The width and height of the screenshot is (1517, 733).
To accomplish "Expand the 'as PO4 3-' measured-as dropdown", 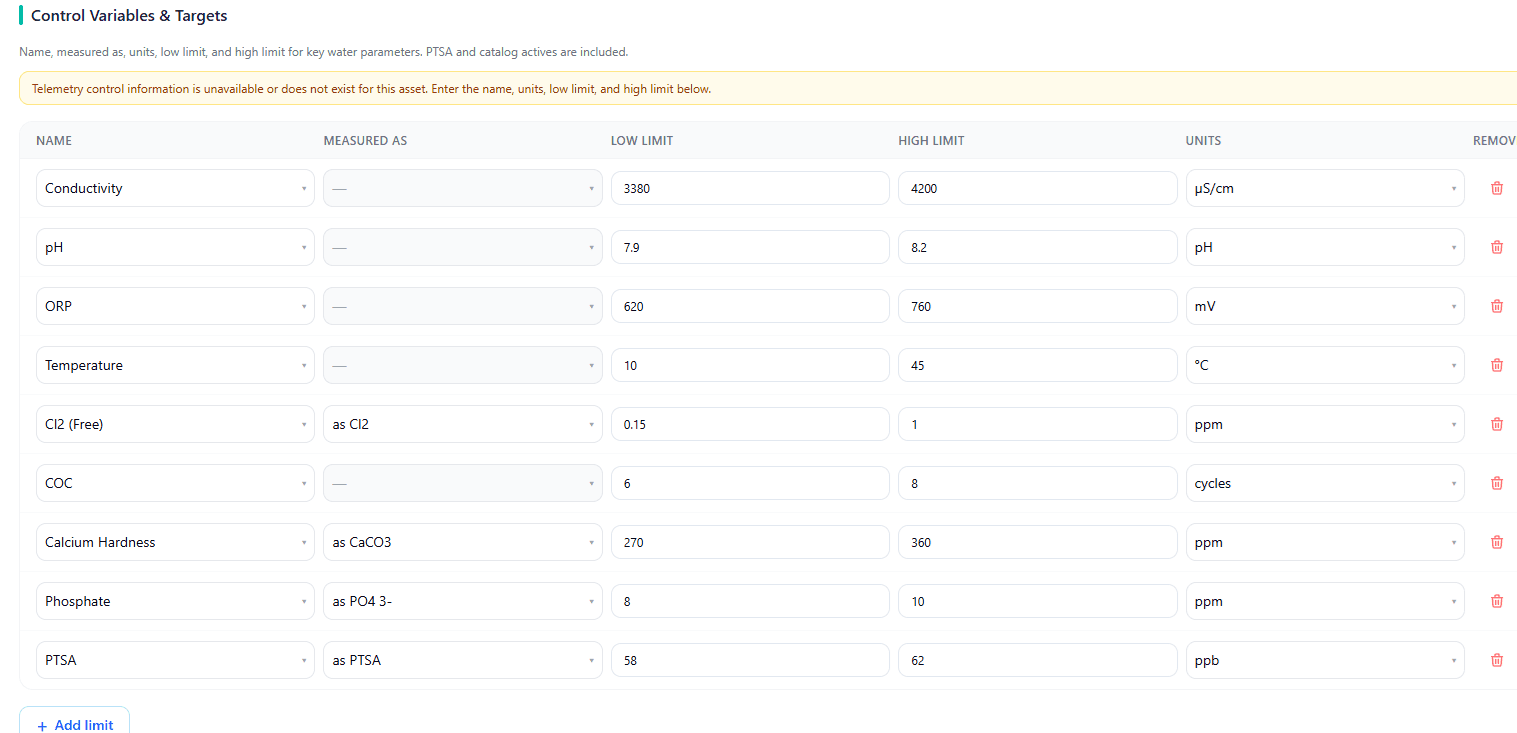I will 462,601.
